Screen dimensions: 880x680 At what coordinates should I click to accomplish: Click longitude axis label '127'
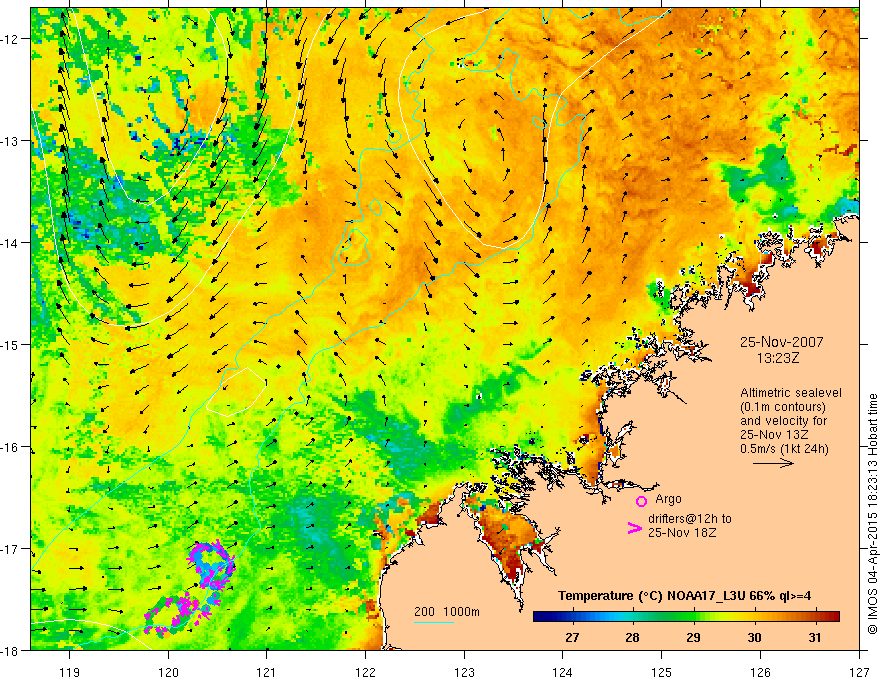pos(859,672)
